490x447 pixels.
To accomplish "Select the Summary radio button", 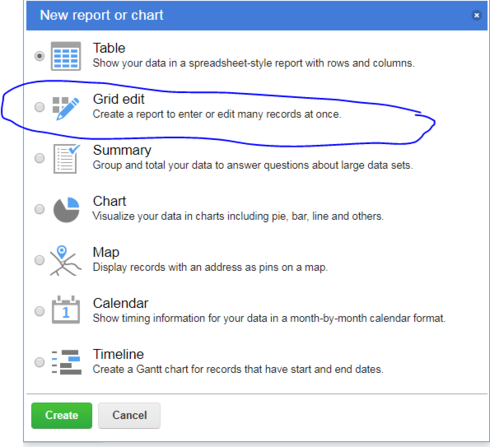I will tap(39, 158).
